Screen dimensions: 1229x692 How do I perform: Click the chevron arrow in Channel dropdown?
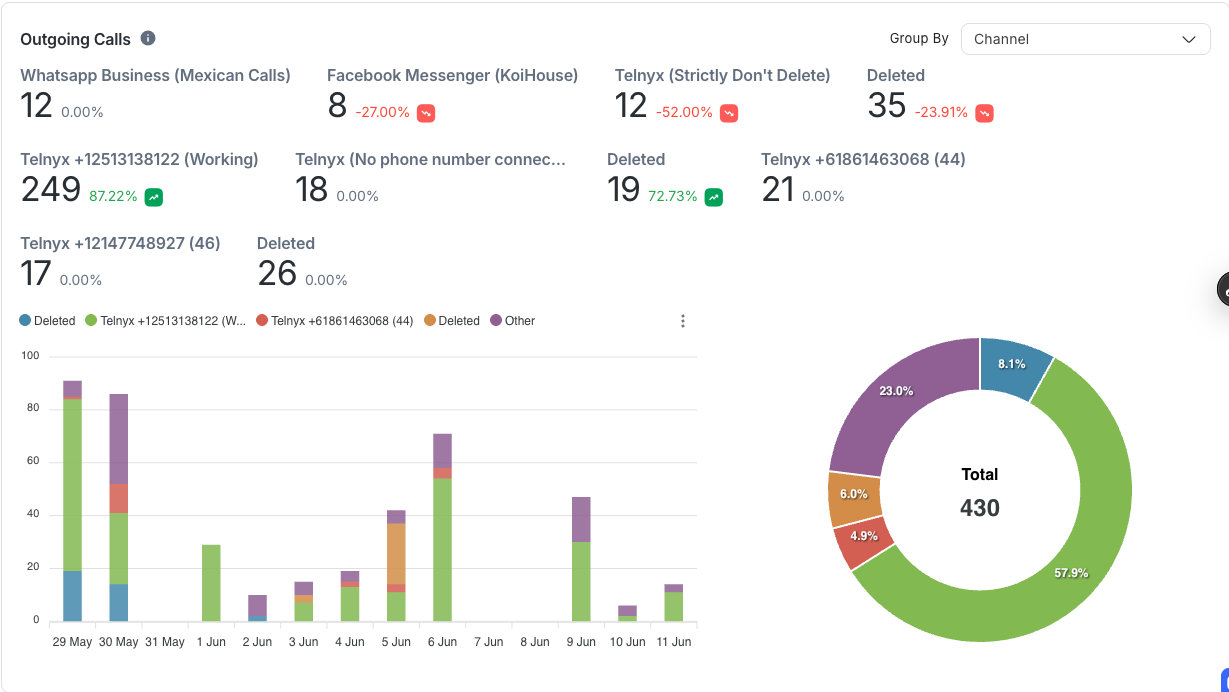click(x=1188, y=39)
